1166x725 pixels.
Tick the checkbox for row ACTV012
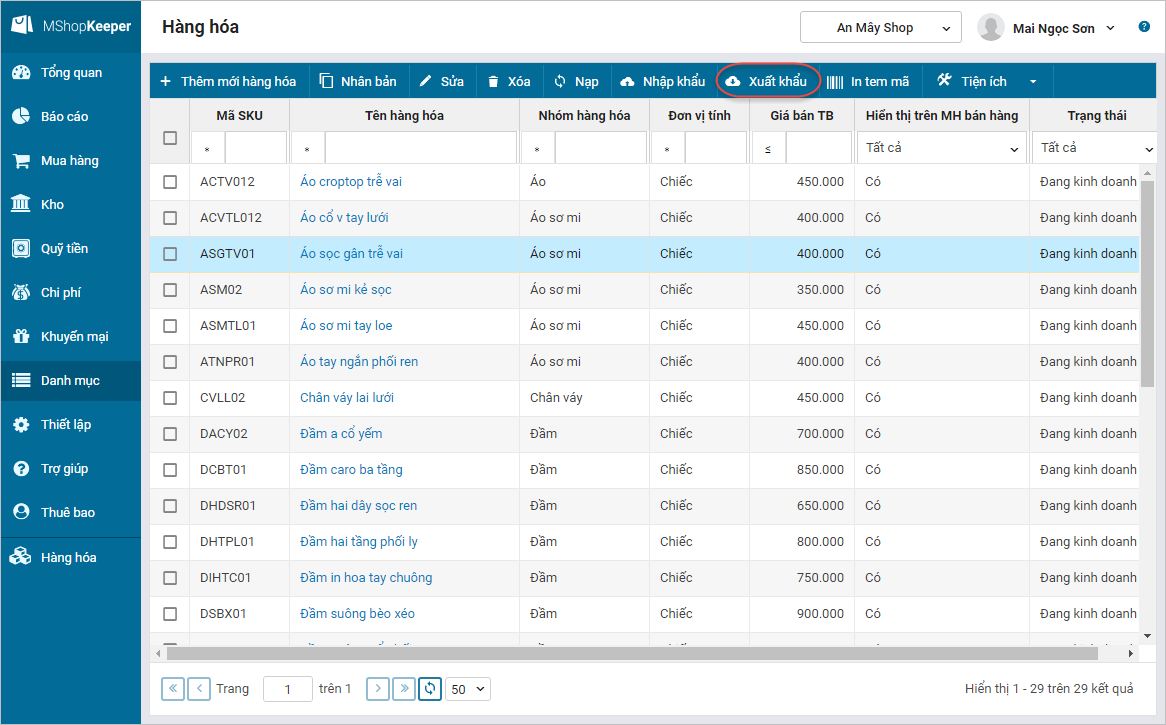tap(170, 182)
